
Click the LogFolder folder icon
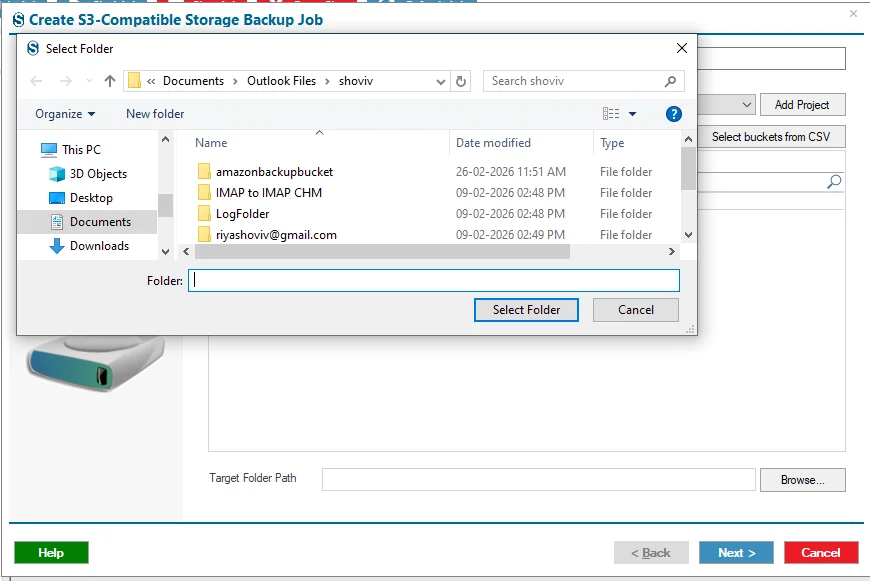click(204, 214)
